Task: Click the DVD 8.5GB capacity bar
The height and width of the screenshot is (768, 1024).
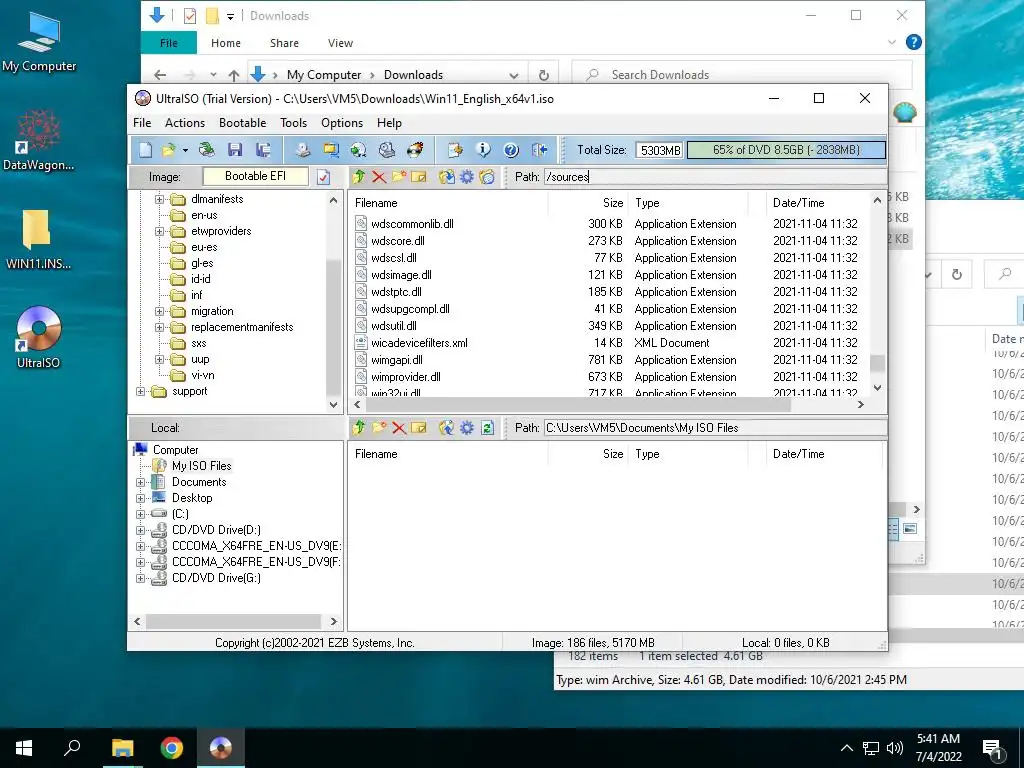Action: (x=786, y=150)
